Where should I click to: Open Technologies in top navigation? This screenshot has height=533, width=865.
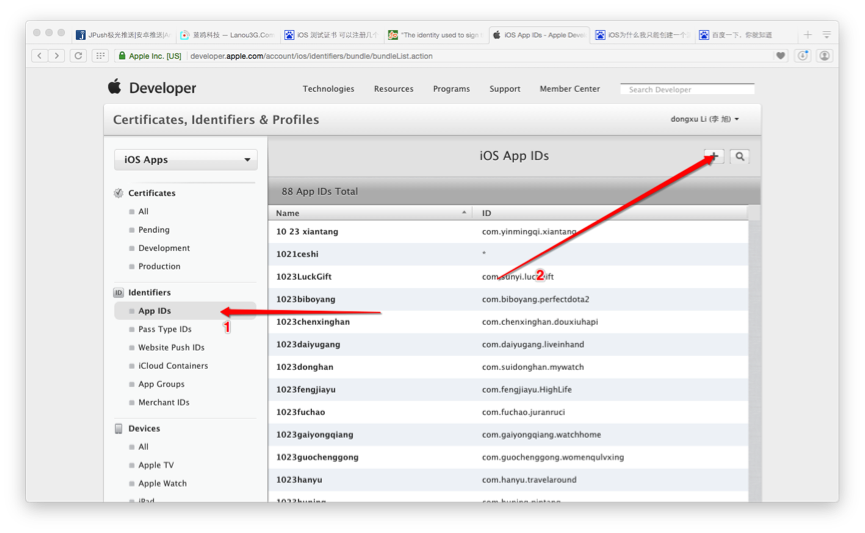328,89
